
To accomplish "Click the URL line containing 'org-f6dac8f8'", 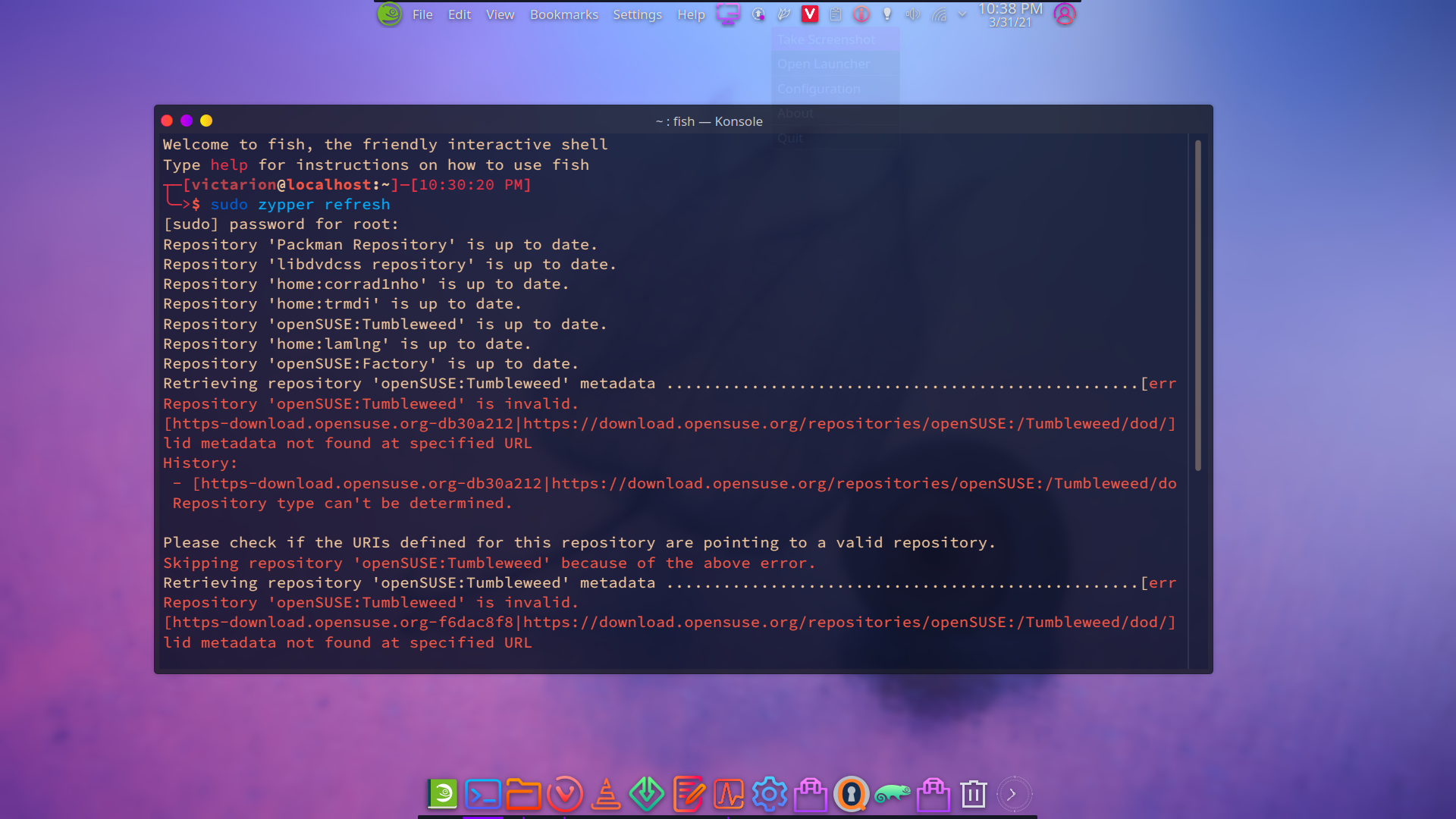I will (x=670, y=623).
